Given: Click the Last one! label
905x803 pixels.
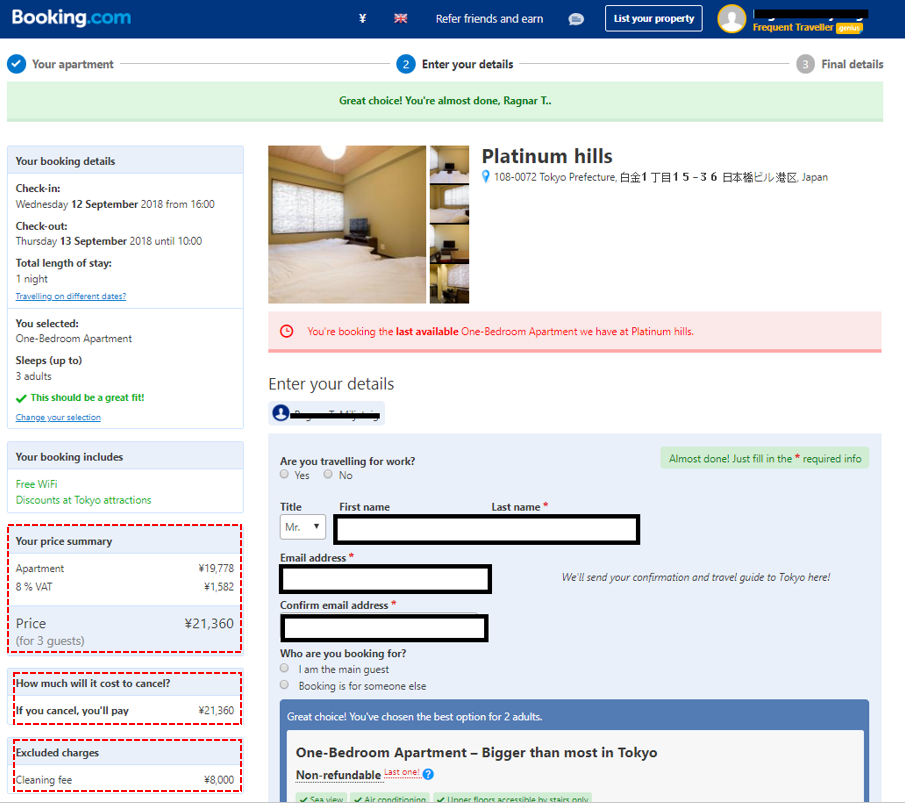Looking at the screenshot, I should coord(402,772).
